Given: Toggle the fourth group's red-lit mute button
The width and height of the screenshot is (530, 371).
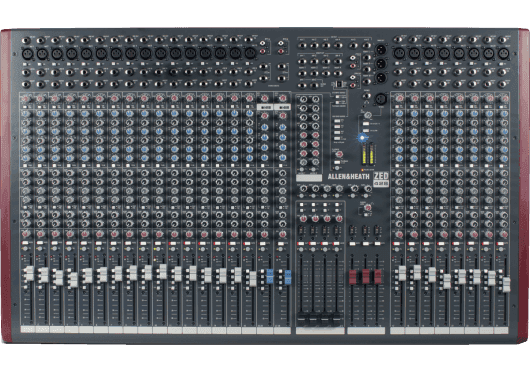Looking at the screenshot, I should (x=336, y=244).
